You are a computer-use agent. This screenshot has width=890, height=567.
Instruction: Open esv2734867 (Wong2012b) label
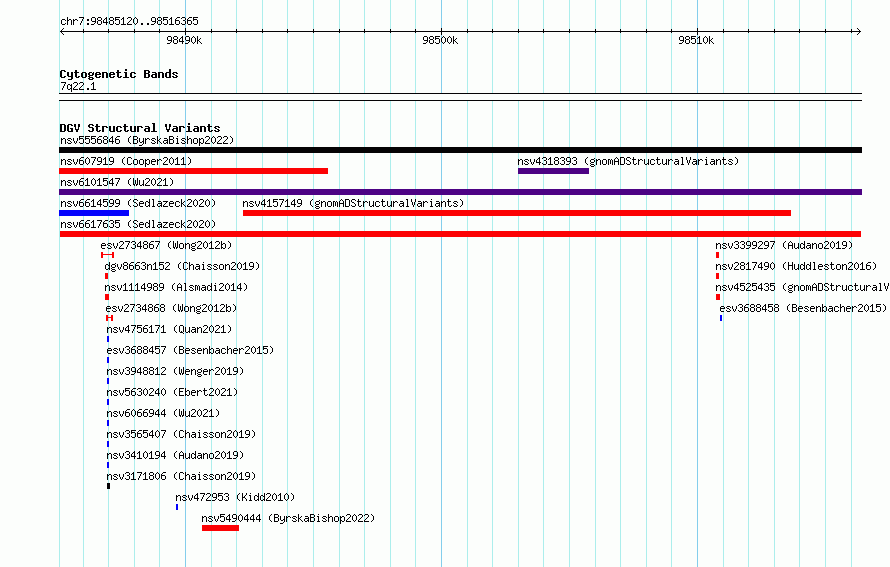(166, 245)
